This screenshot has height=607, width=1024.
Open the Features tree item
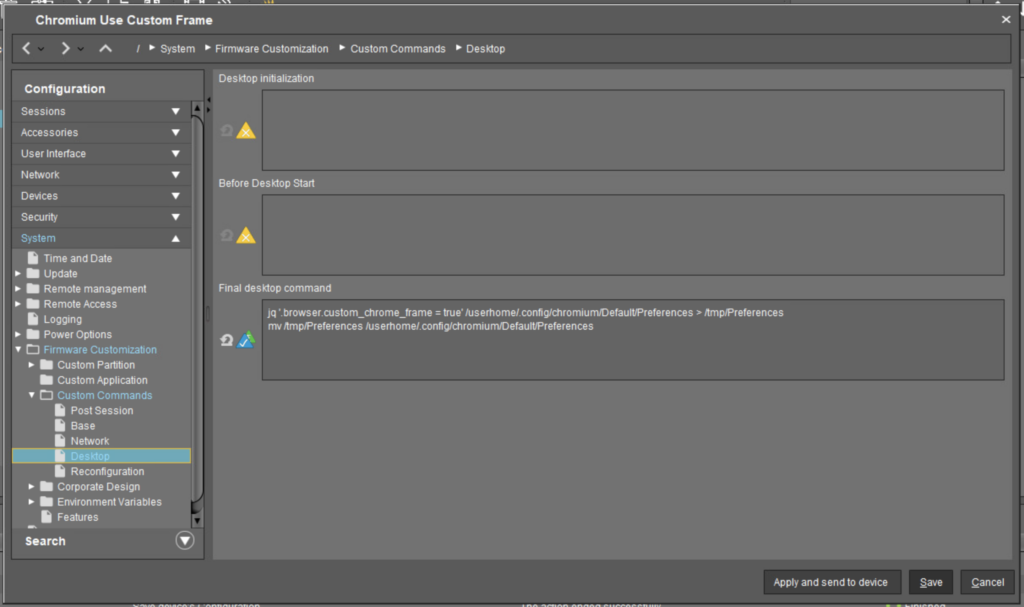(77, 517)
